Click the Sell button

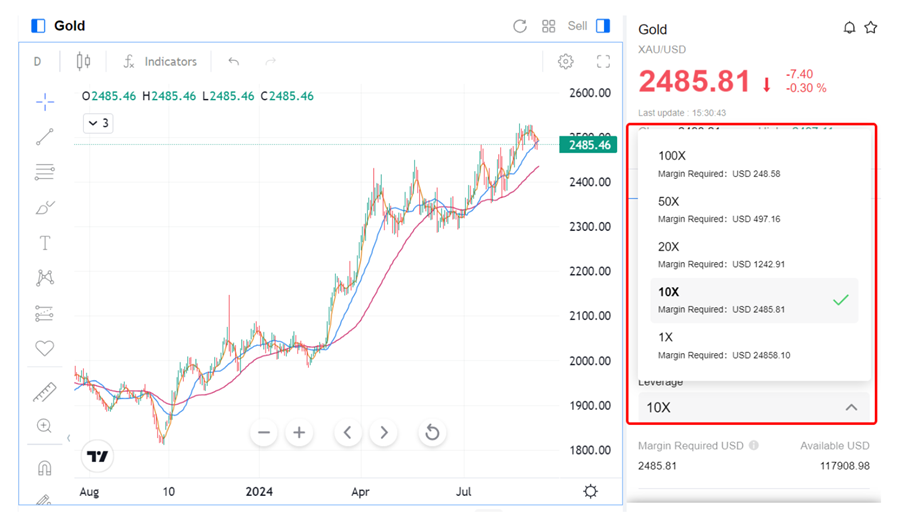(577, 26)
